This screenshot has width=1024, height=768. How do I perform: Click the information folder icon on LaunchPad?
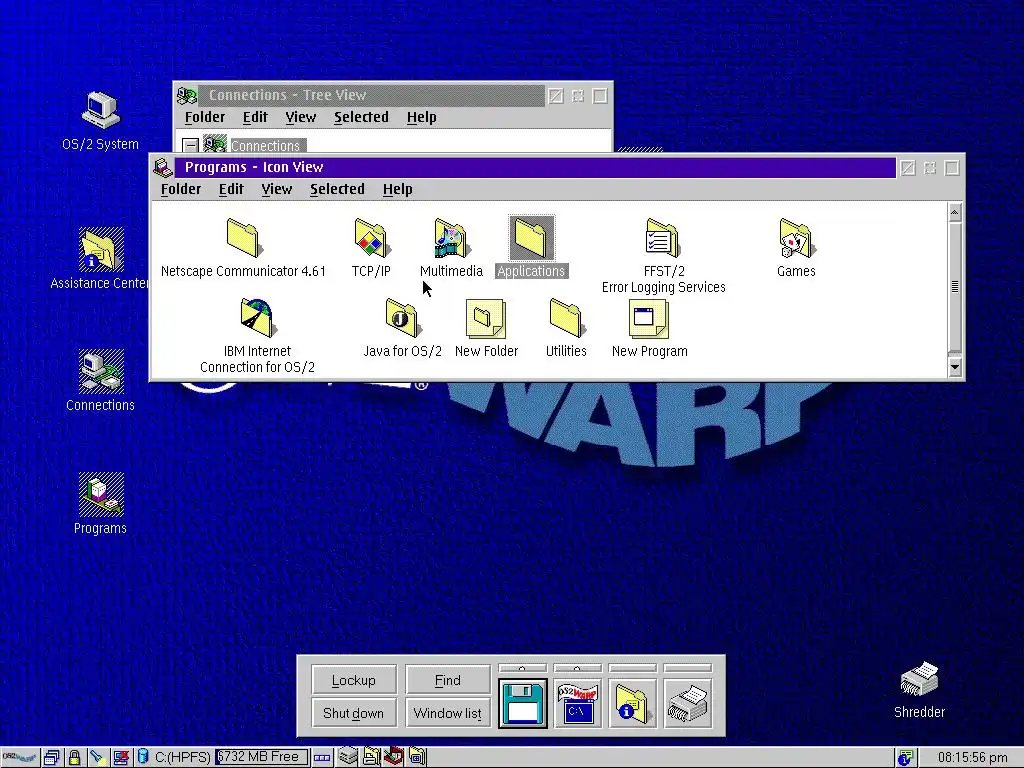coord(632,703)
